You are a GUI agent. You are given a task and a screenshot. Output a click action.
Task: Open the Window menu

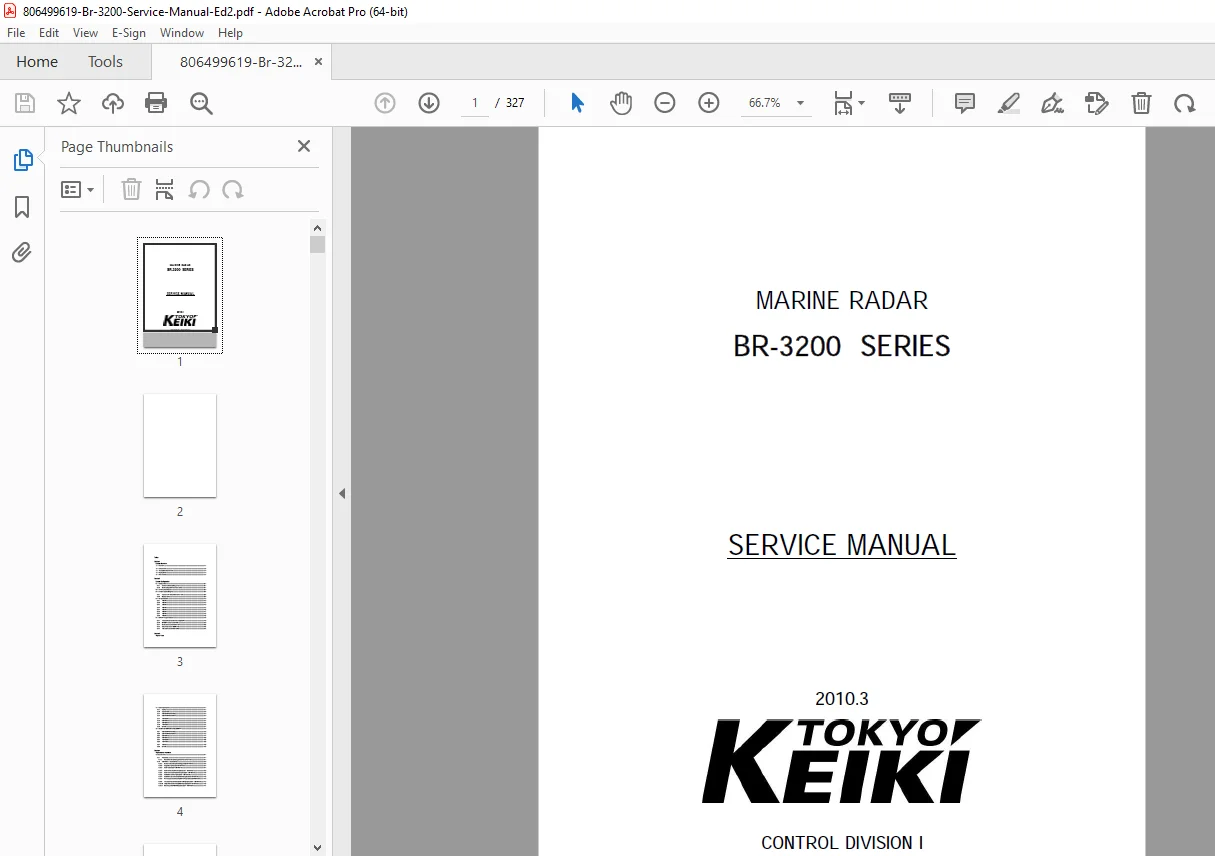[x=182, y=33]
